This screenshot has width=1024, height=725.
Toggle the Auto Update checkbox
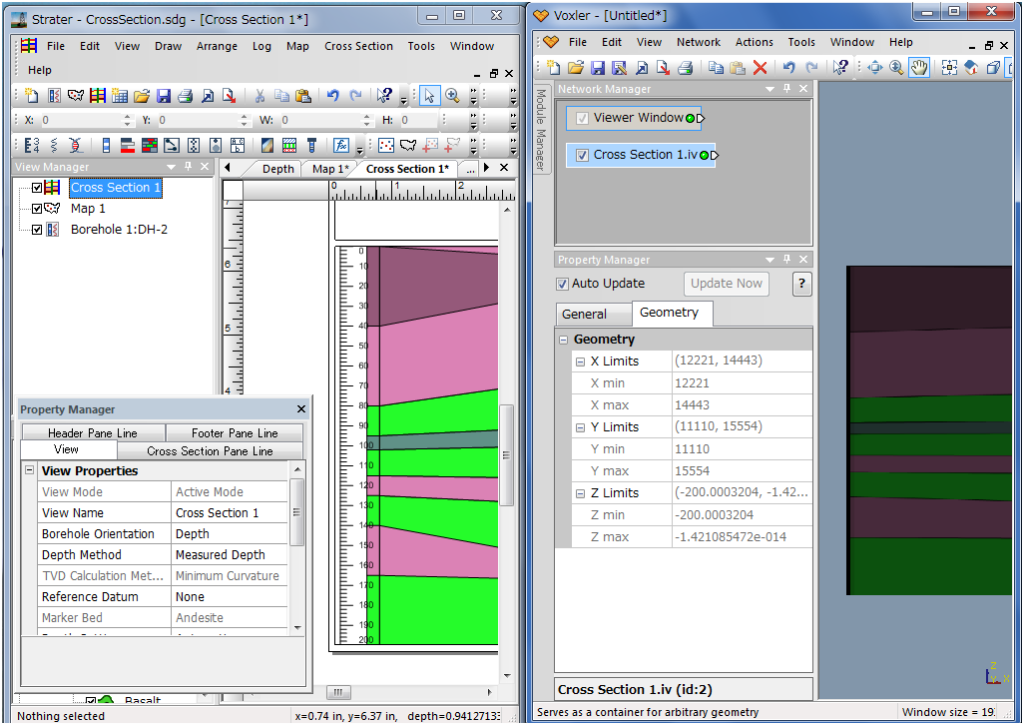pyautogui.click(x=562, y=284)
